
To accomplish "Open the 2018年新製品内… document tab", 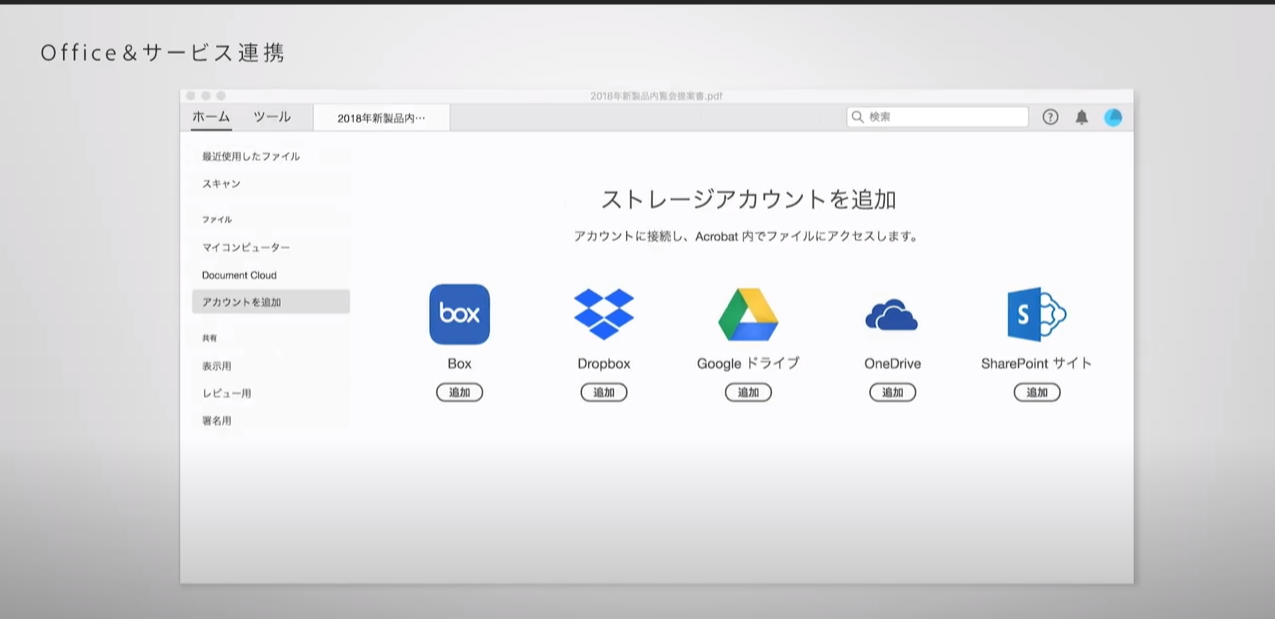I will (381, 118).
